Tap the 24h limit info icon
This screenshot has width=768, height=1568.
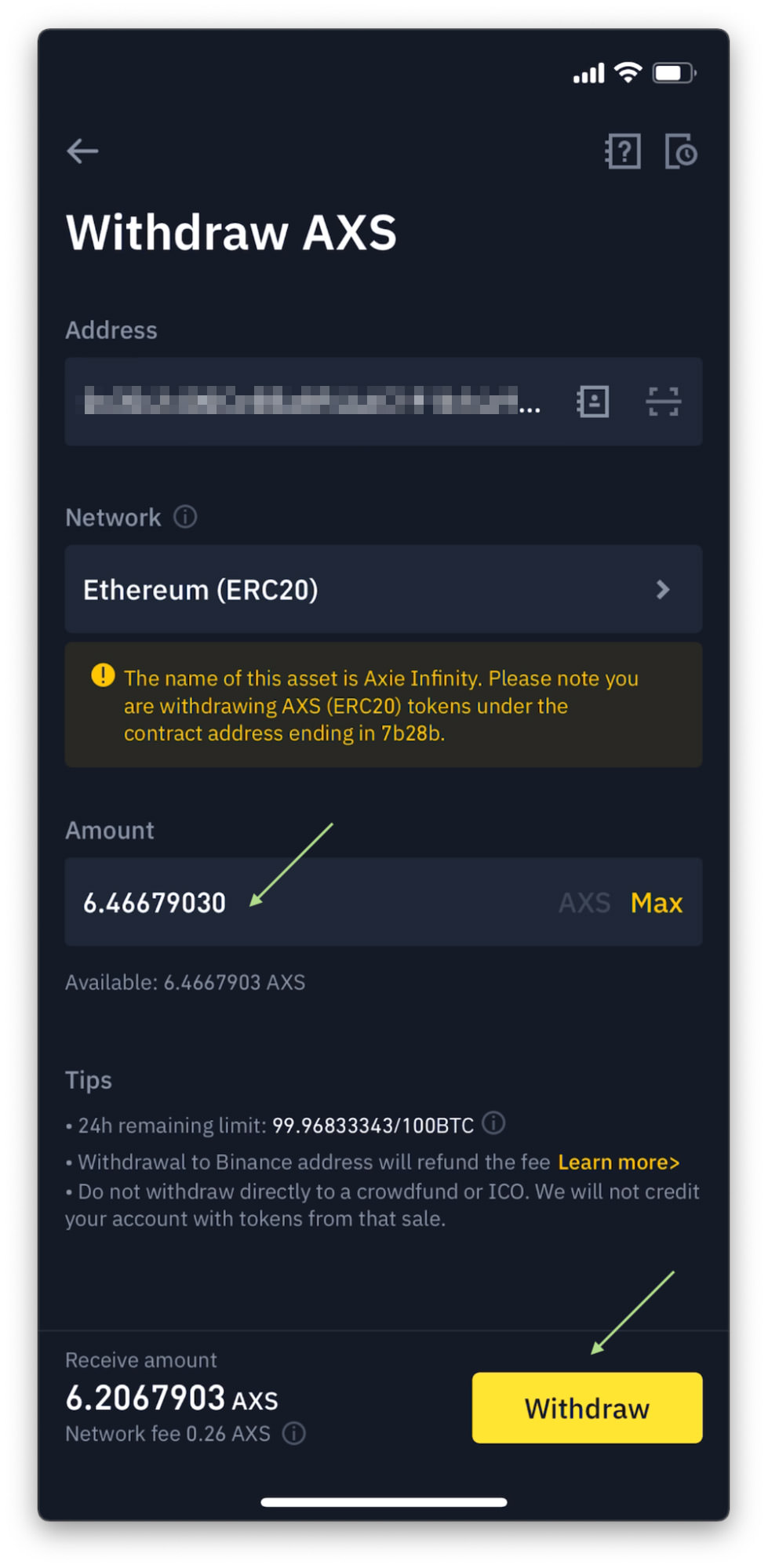tap(493, 1123)
